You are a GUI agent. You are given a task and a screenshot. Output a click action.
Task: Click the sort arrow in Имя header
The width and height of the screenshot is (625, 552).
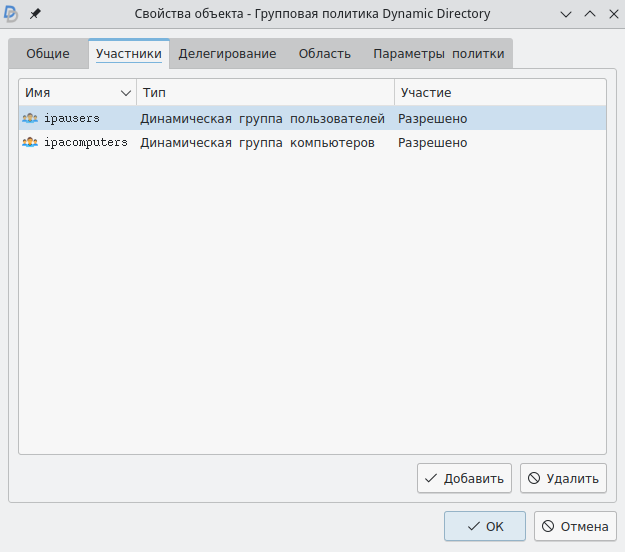point(126,93)
